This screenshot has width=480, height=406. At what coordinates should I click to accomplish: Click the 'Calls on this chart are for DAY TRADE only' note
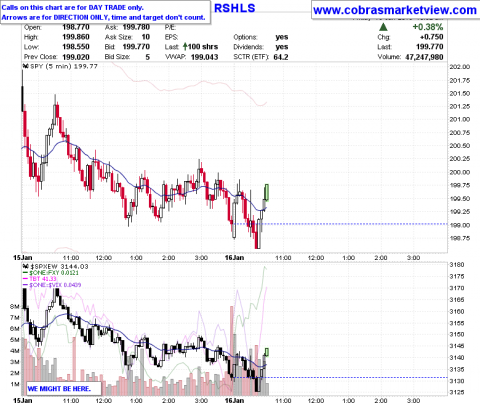click(x=73, y=7)
